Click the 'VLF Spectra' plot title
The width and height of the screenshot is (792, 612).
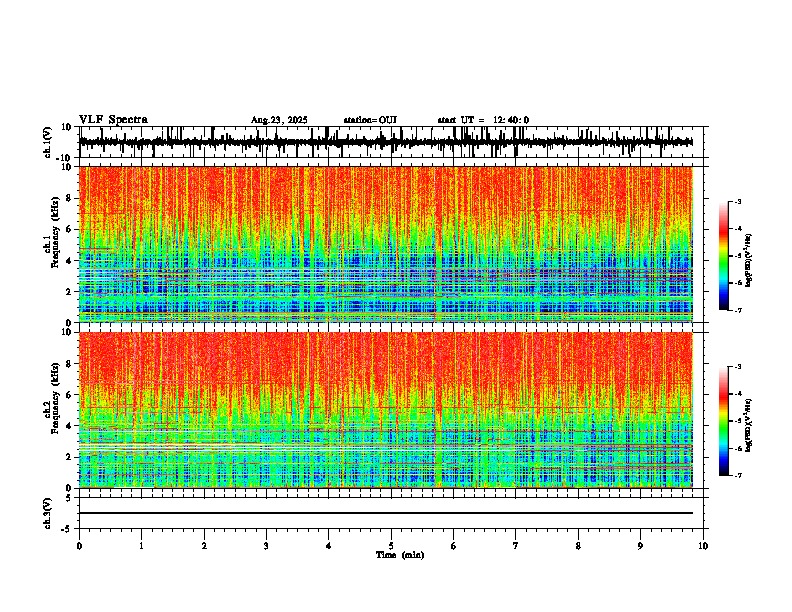click(x=113, y=120)
